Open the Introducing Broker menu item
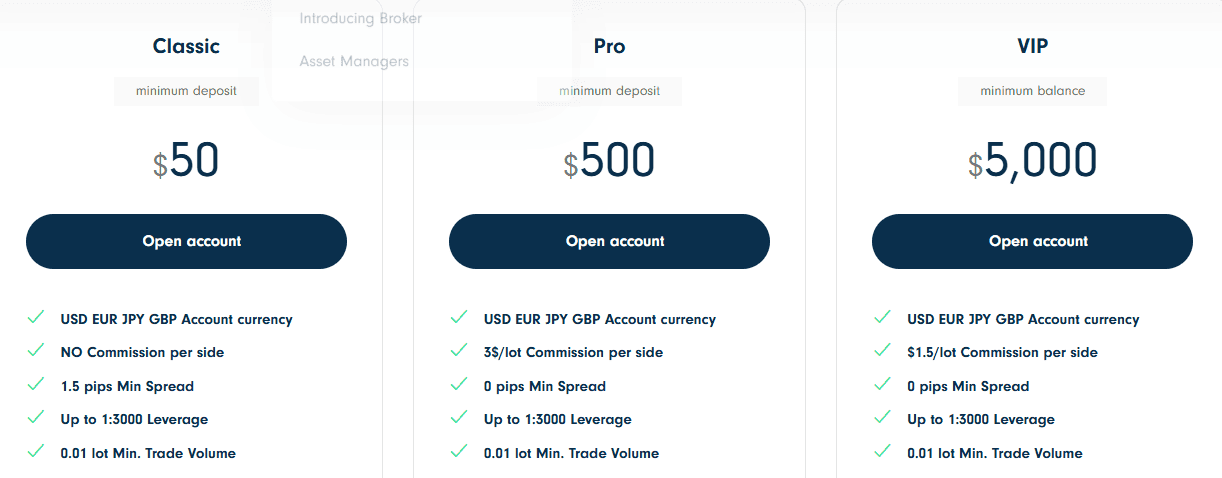Screen dimensions: 1222x478 pos(360,18)
